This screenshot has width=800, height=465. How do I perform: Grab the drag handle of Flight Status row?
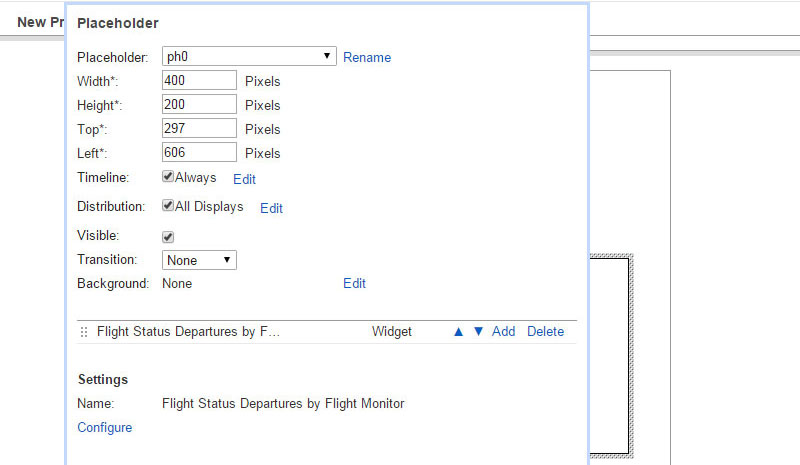[84, 332]
